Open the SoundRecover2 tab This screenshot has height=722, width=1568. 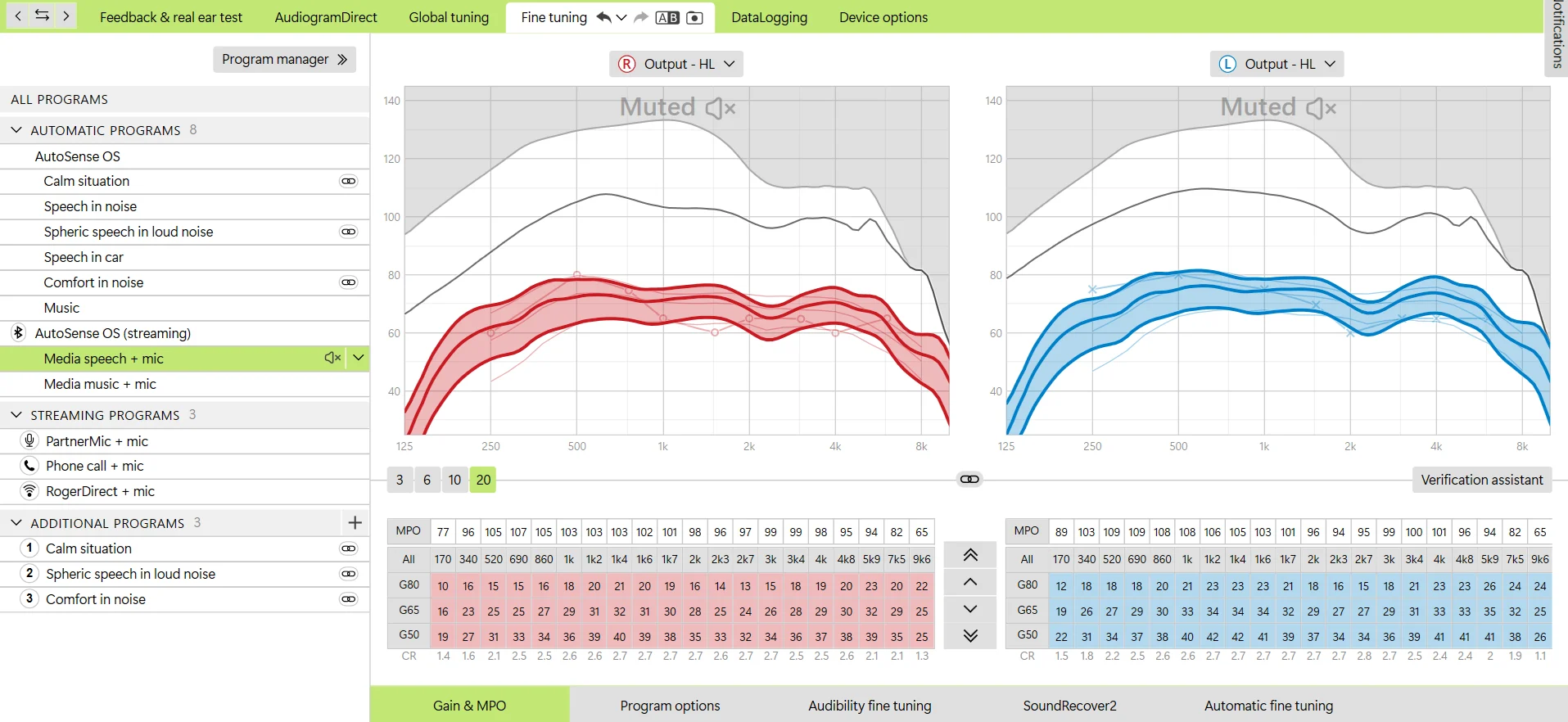click(x=1069, y=705)
